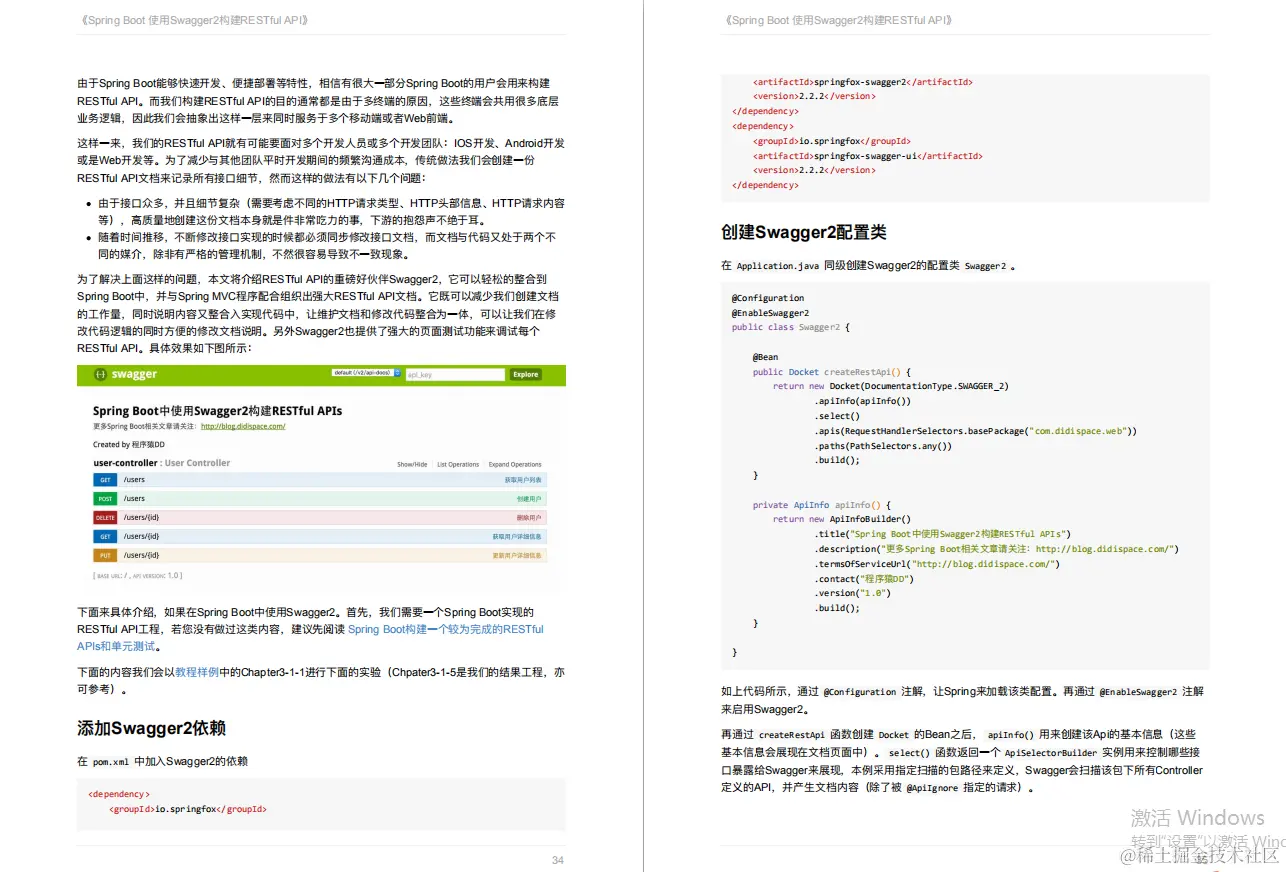This screenshot has width=1286, height=872.
Task: Select the DELETE /users/{id} method badge
Action: 105,517
